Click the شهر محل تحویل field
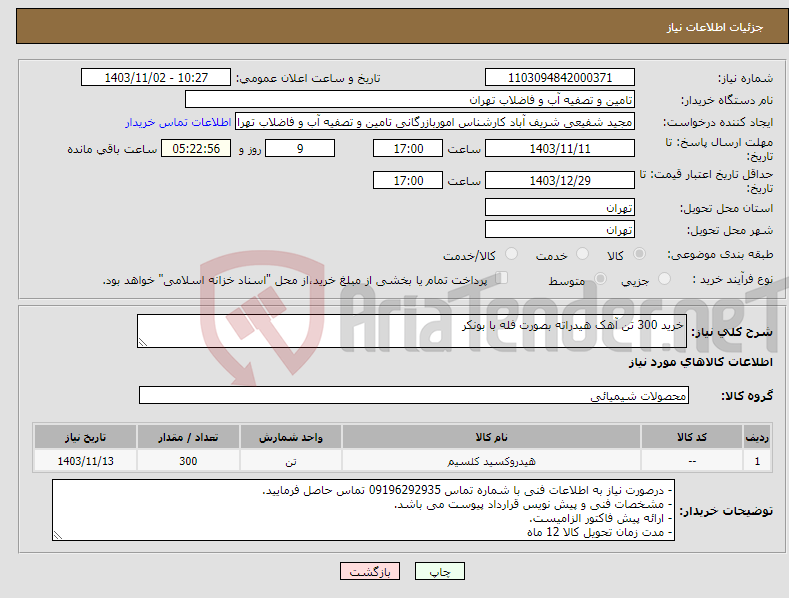This screenshot has height=598, width=789. coord(560,230)
